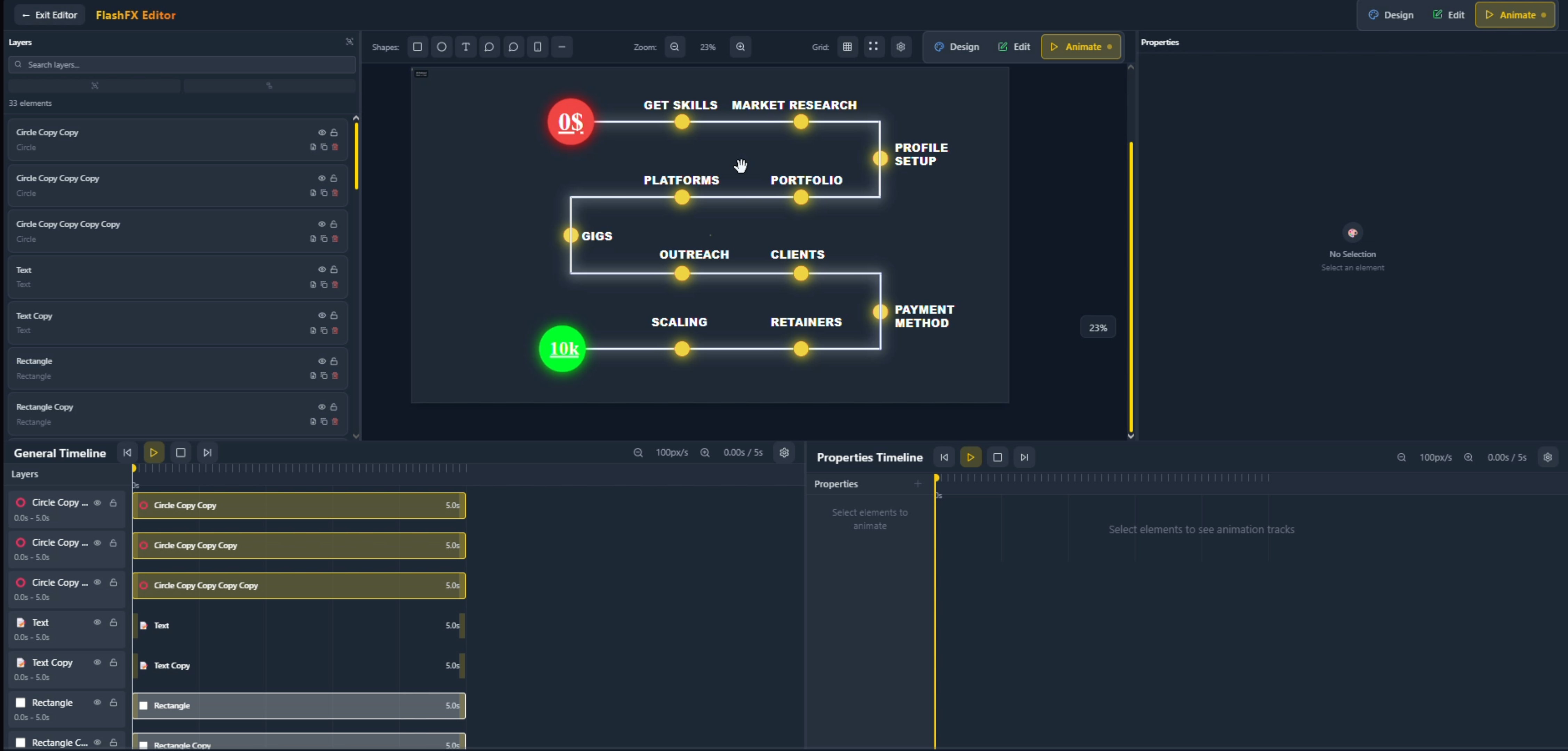The width and height of the screenshot is (1568, 751).
Task: Select the rectangle shape tool
Action: (x=417, y=47)
